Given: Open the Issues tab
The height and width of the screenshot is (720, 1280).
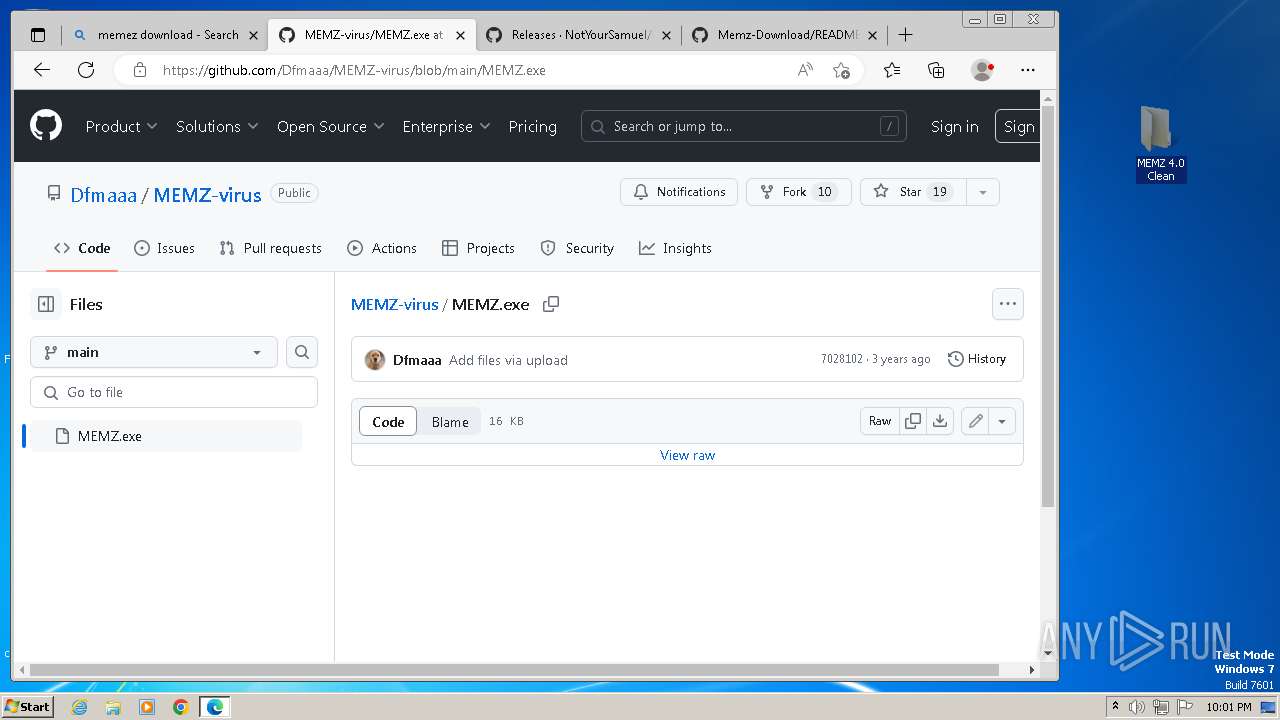Looking at the screenshot, I should tap(164, 248).
